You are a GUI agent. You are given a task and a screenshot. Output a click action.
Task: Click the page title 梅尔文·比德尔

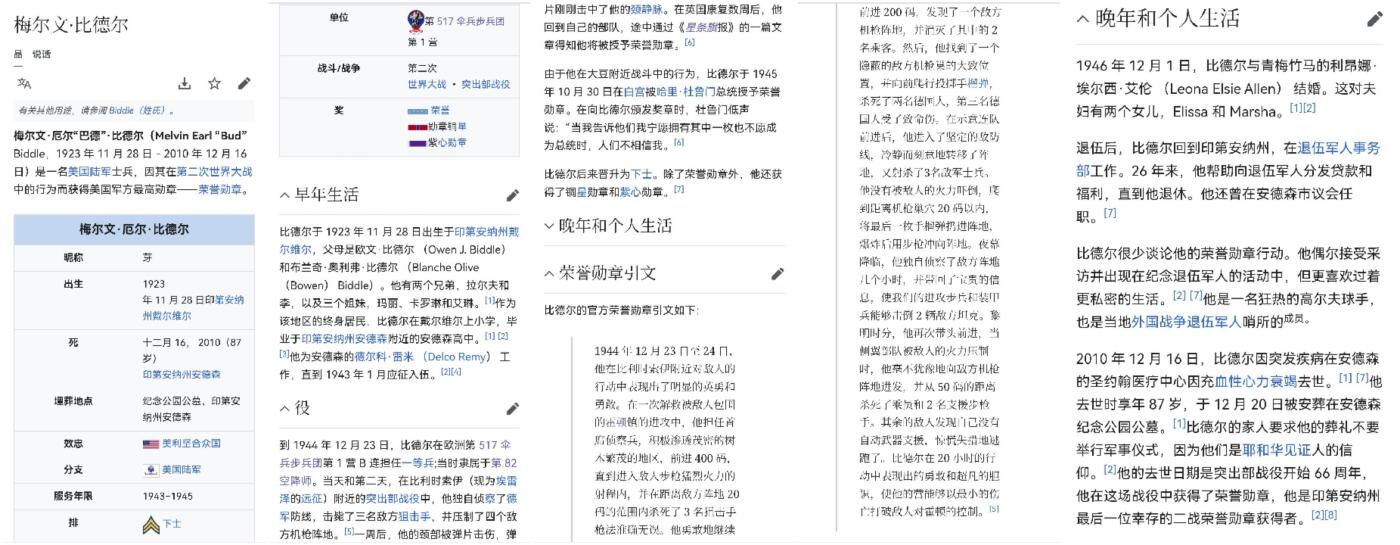(x=71, y=25)
